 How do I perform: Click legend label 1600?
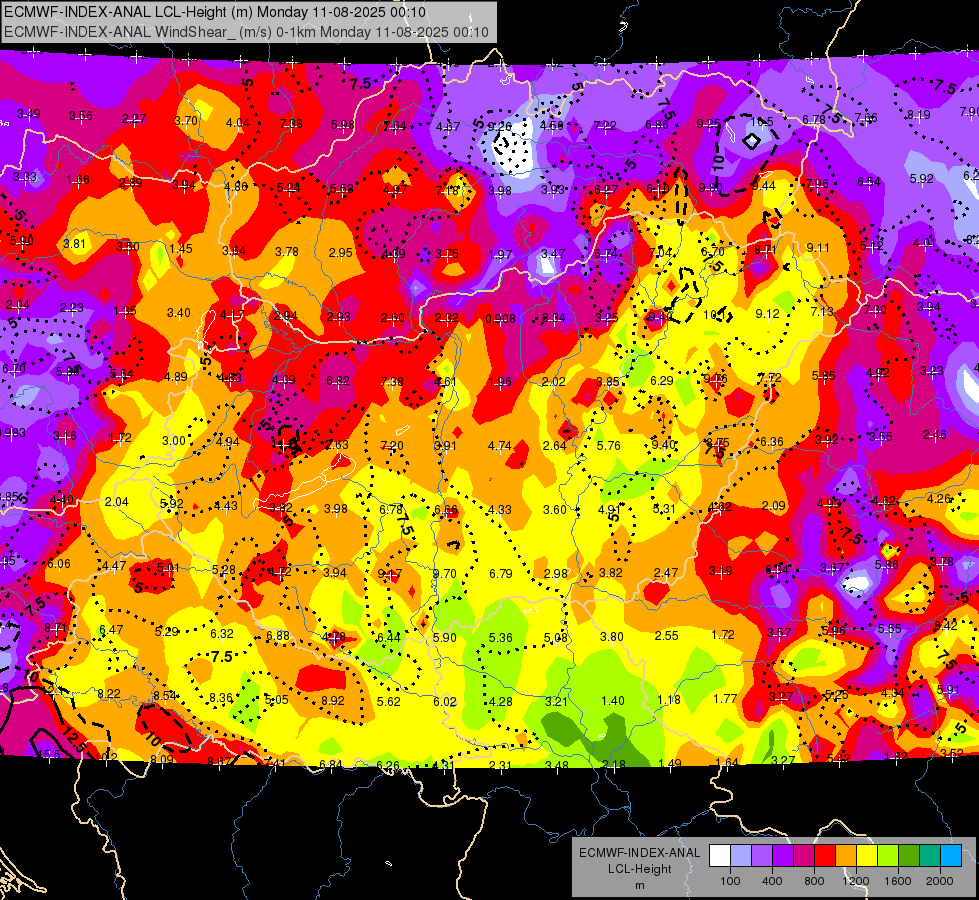pyautogui.click(x=897, y=881)
